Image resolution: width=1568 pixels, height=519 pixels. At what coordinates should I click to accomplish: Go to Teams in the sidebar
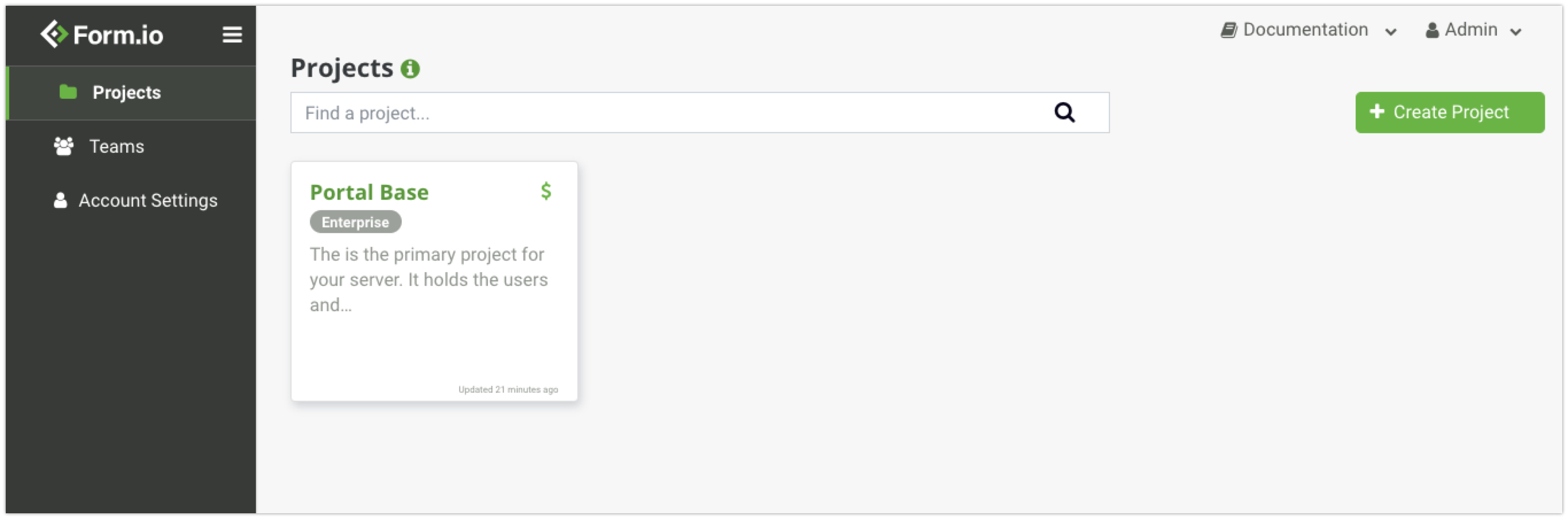click(131, 146)
